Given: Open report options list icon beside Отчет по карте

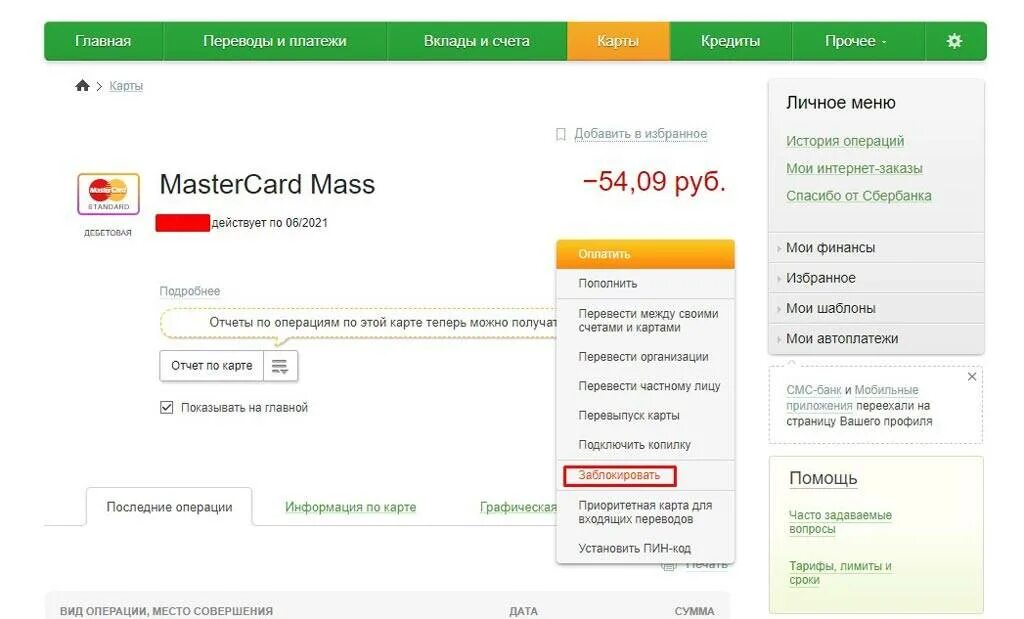Looking at the screenshot, I should [x=280, y=366].
